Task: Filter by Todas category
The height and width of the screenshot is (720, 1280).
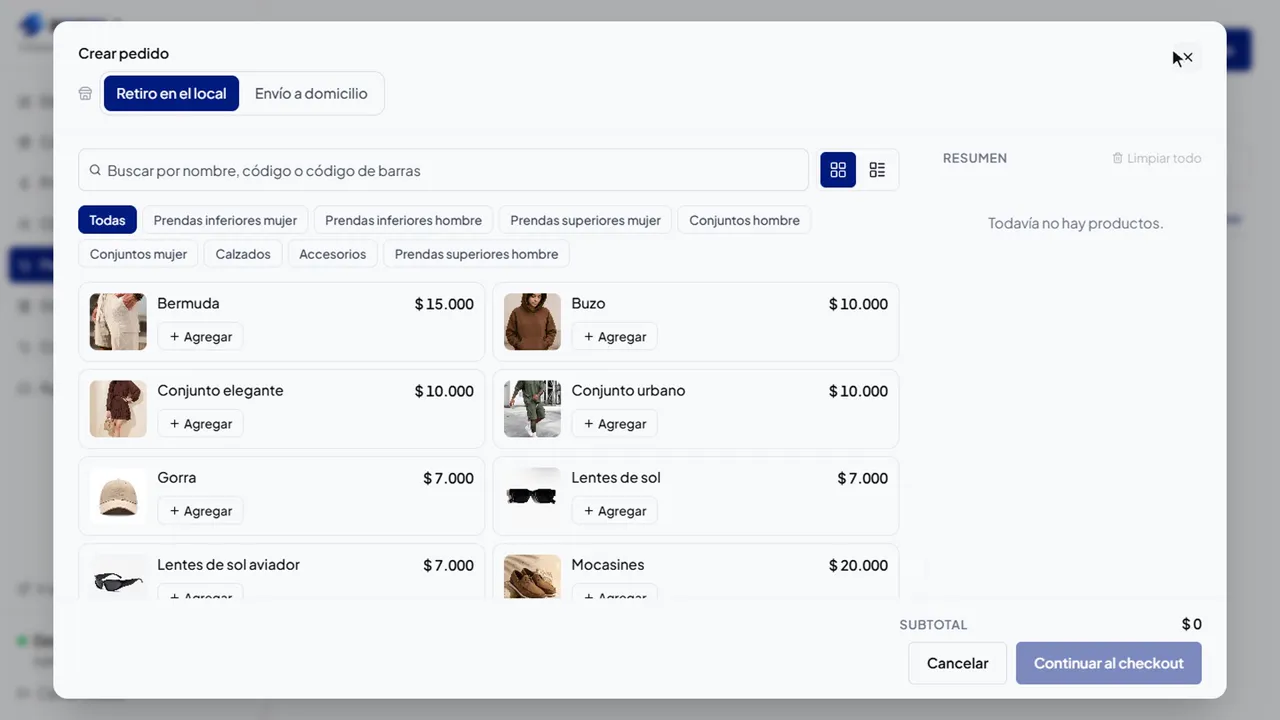Action: click(x=107, y=220)
